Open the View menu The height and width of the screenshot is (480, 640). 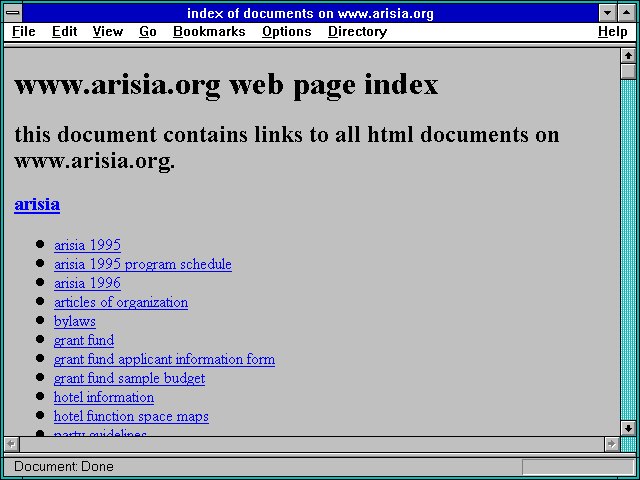[108, 32]
